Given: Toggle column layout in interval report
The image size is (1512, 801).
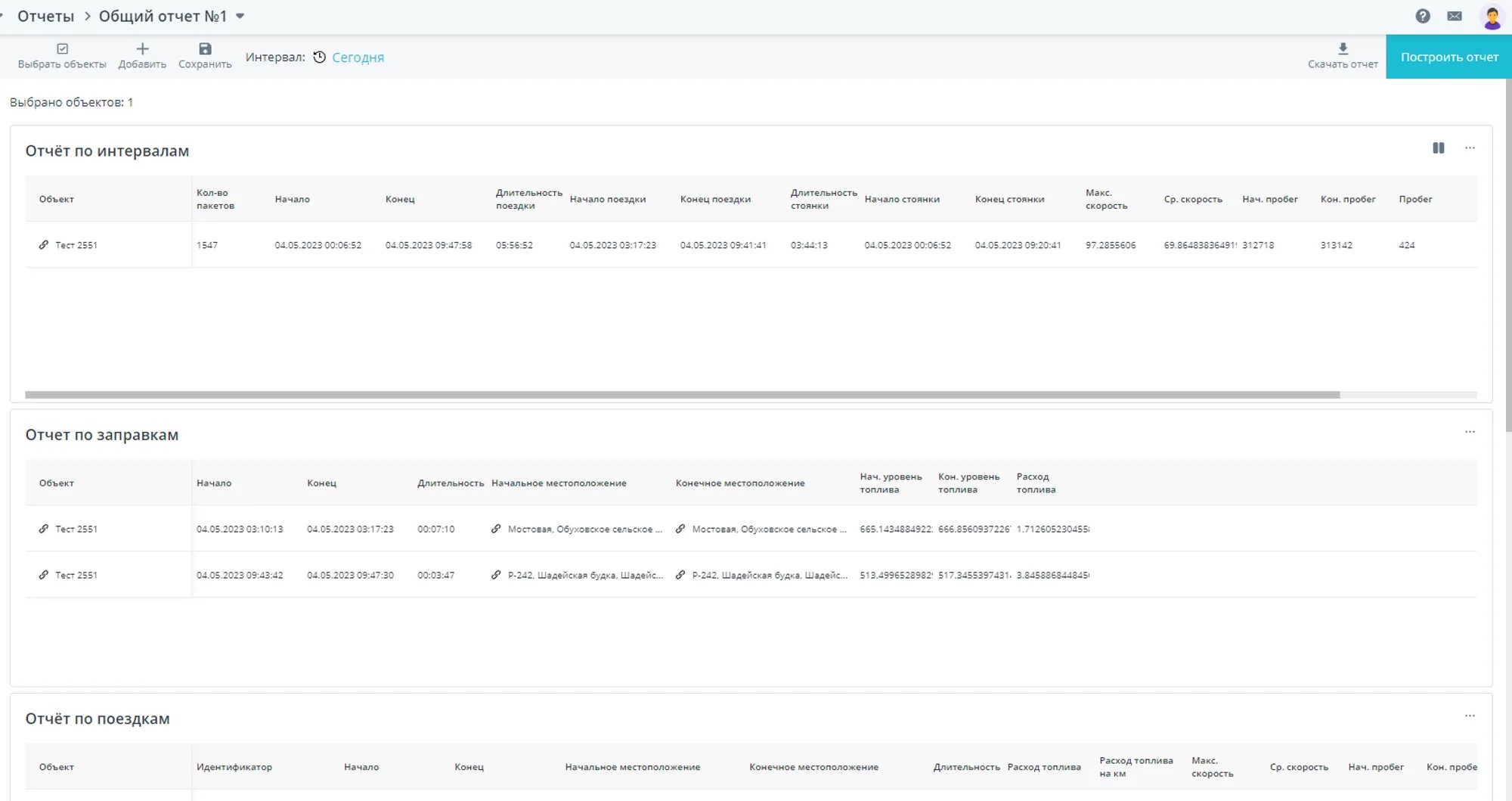Looking at the screenshot, I should click(1438, 148).
